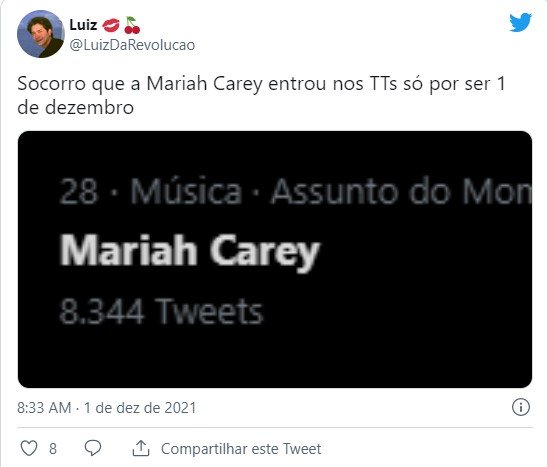Click the display name Luiz
This screenshot has width=547, height=467.
[83, 25]
